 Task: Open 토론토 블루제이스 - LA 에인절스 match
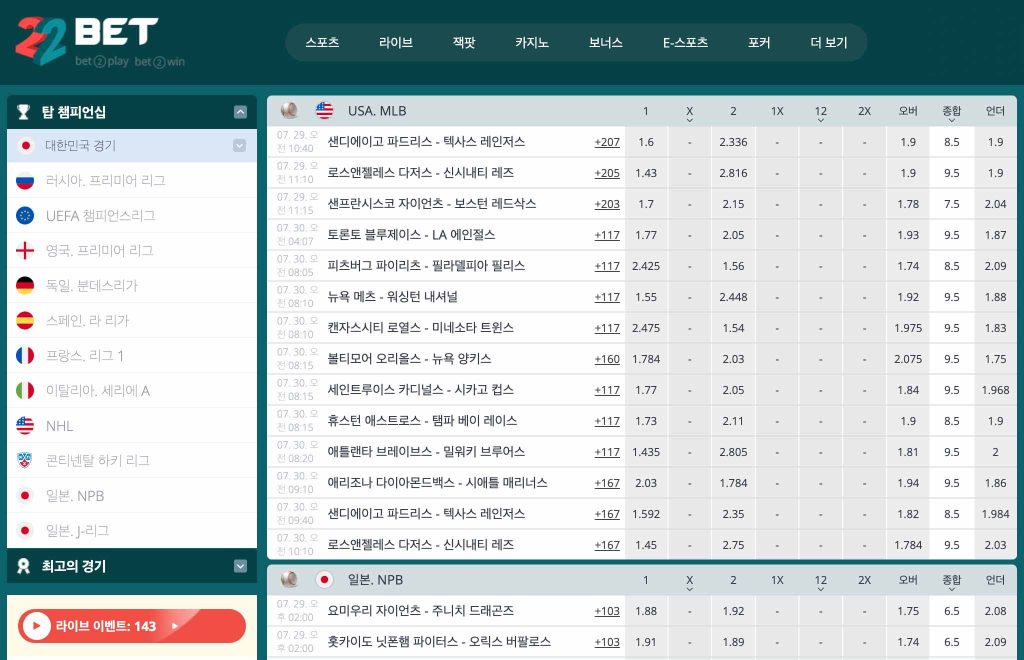pyautogui.click(x=411, y=235)
